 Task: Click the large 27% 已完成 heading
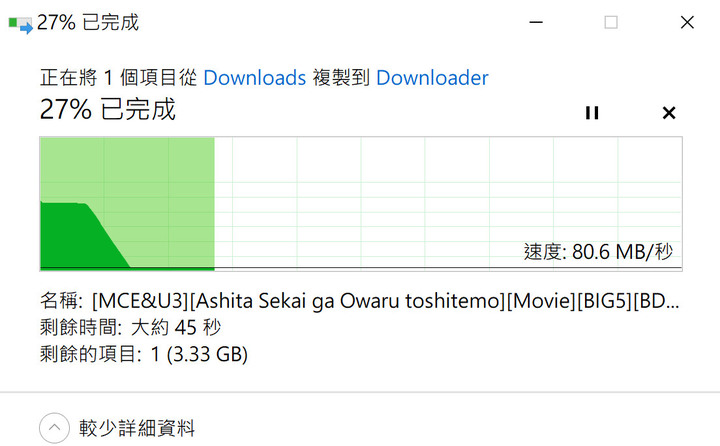click(x=108, y=109)
